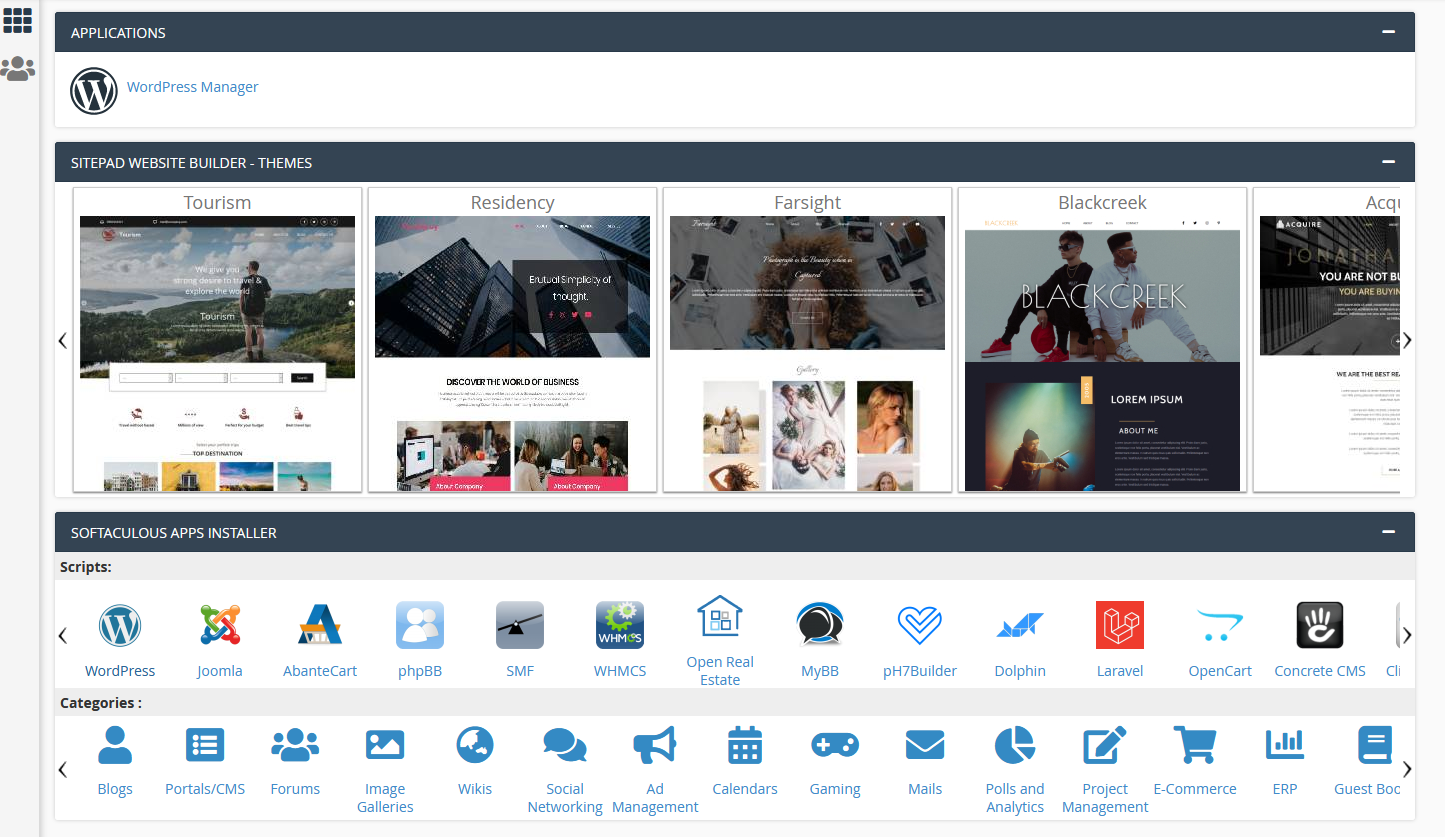Open the Portals/CMS category icon
The height and width of the screenshot is (837, 1445).
tap(205, 745)
